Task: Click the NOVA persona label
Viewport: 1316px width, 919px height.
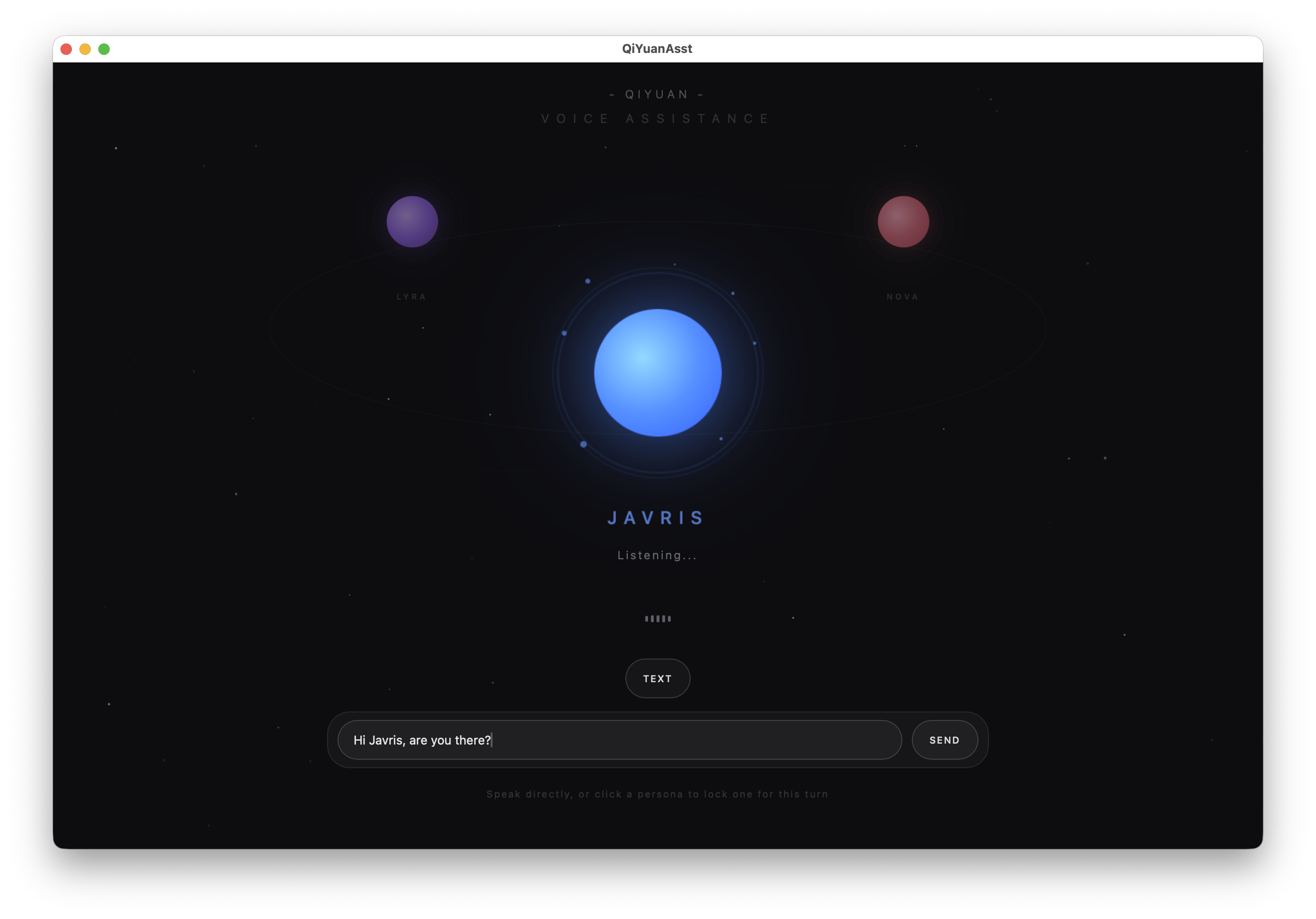Action: tap(903, 296)
